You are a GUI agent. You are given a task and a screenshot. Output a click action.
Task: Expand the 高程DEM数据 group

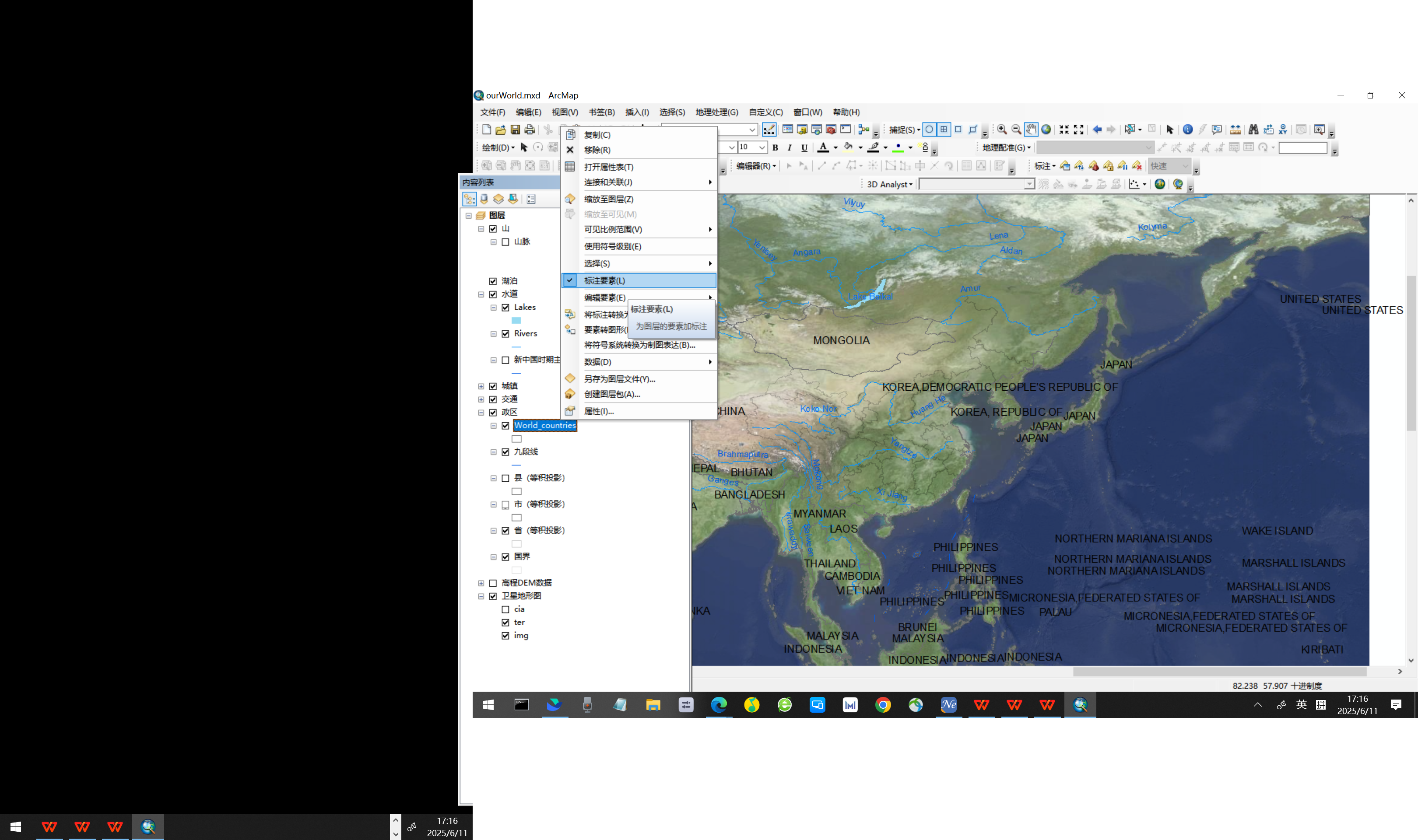[x=481, y=583]
